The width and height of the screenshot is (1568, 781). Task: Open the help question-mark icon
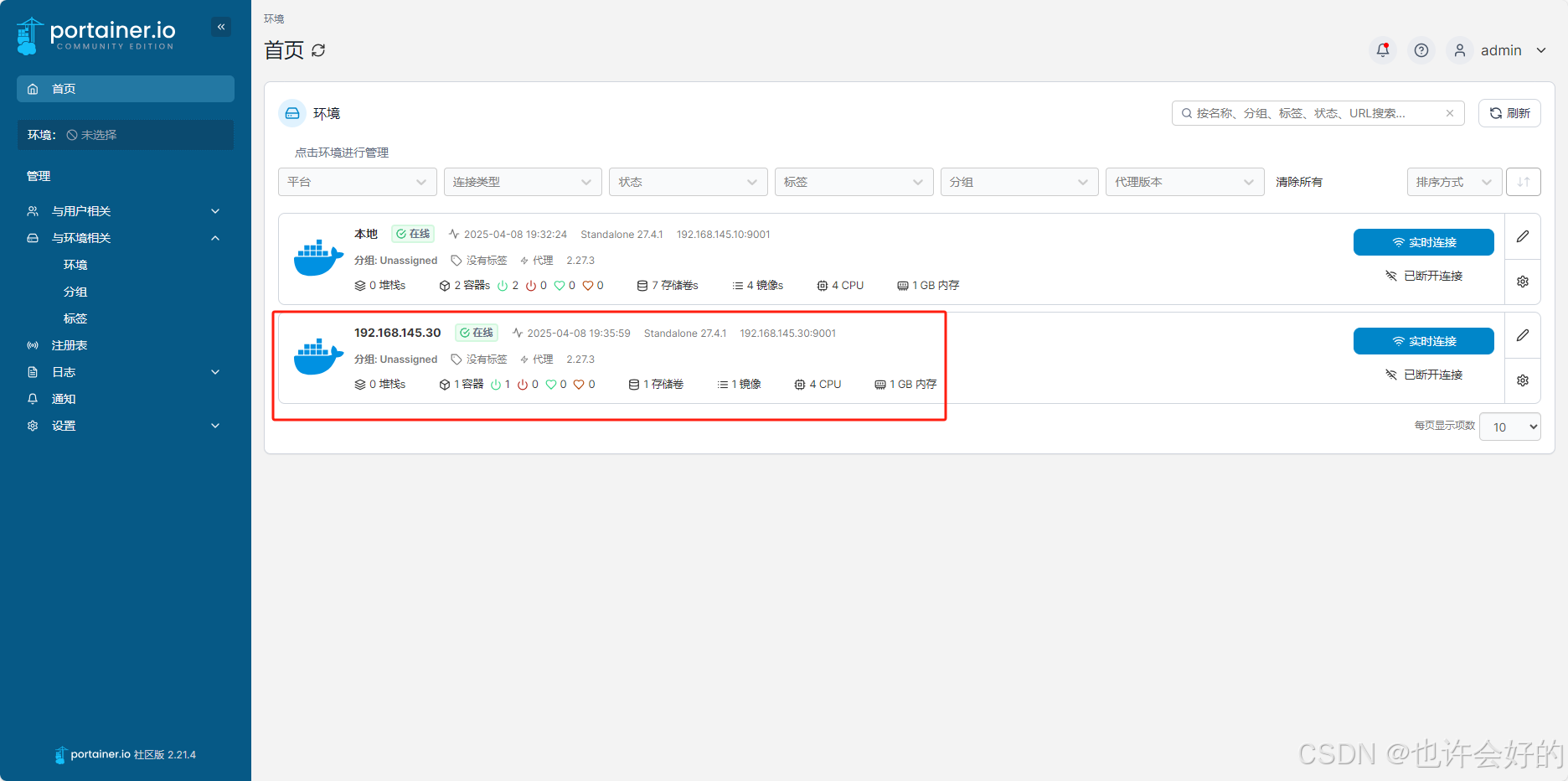click(1421, 50)
